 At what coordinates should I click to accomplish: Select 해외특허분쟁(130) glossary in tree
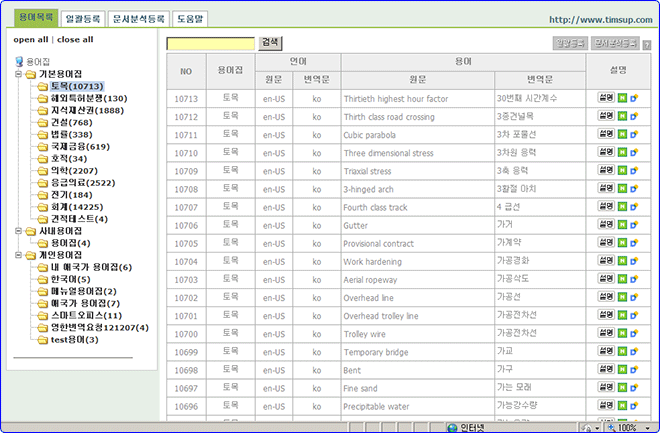(x=89, y=99)
